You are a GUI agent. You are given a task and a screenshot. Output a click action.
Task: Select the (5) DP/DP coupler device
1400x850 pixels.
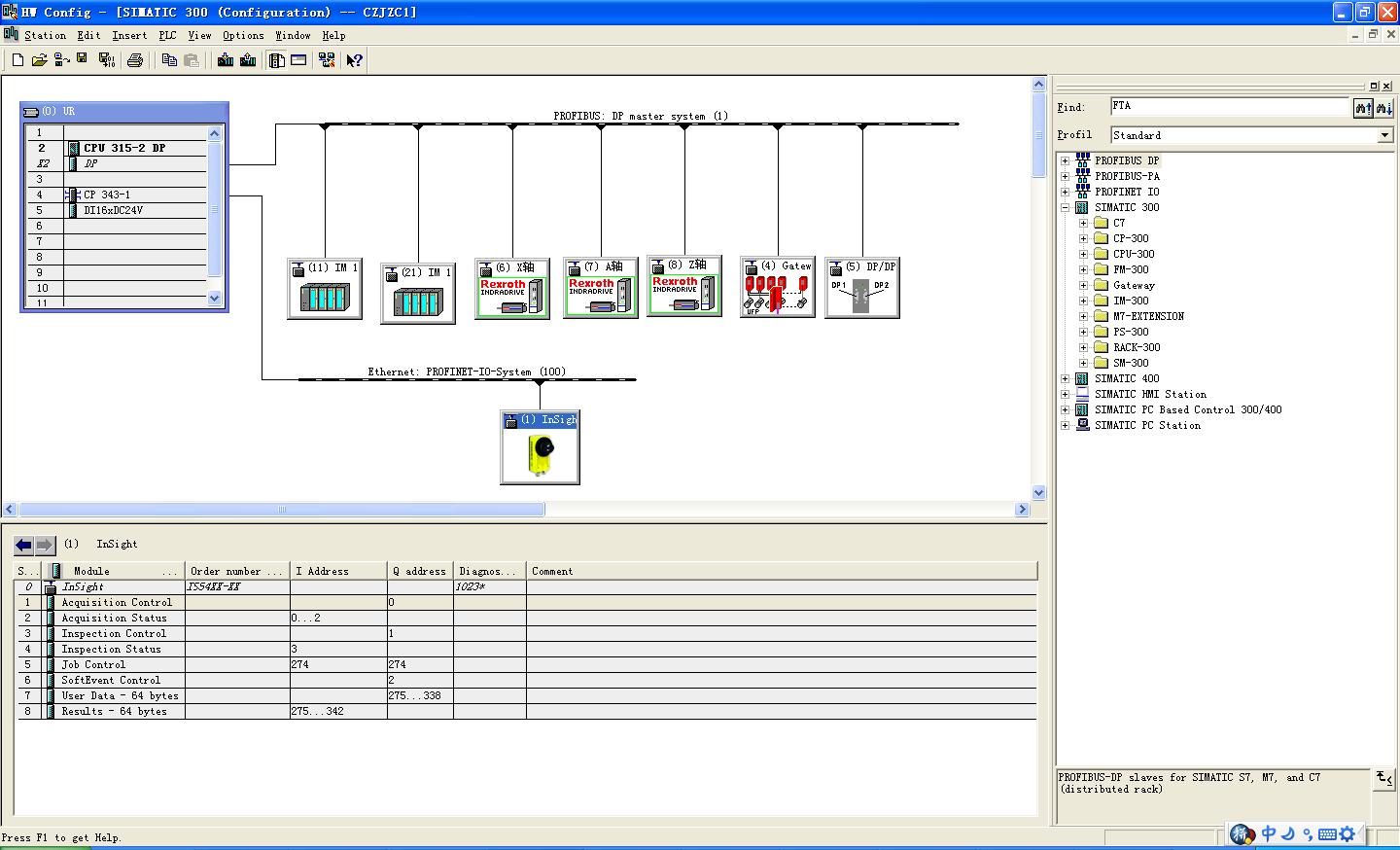coord(862,288)
